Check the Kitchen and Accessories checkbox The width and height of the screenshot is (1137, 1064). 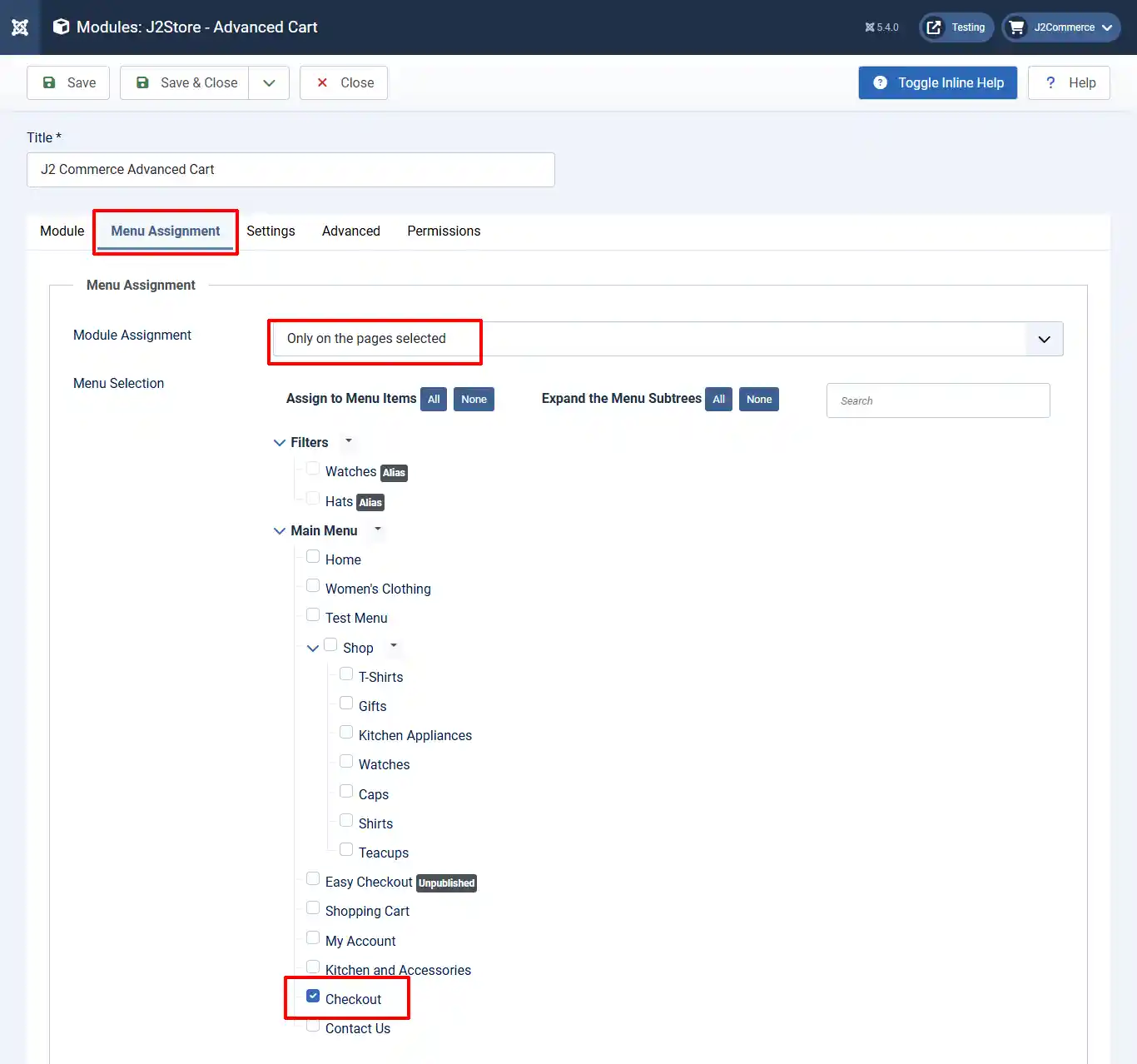point(313,967)
